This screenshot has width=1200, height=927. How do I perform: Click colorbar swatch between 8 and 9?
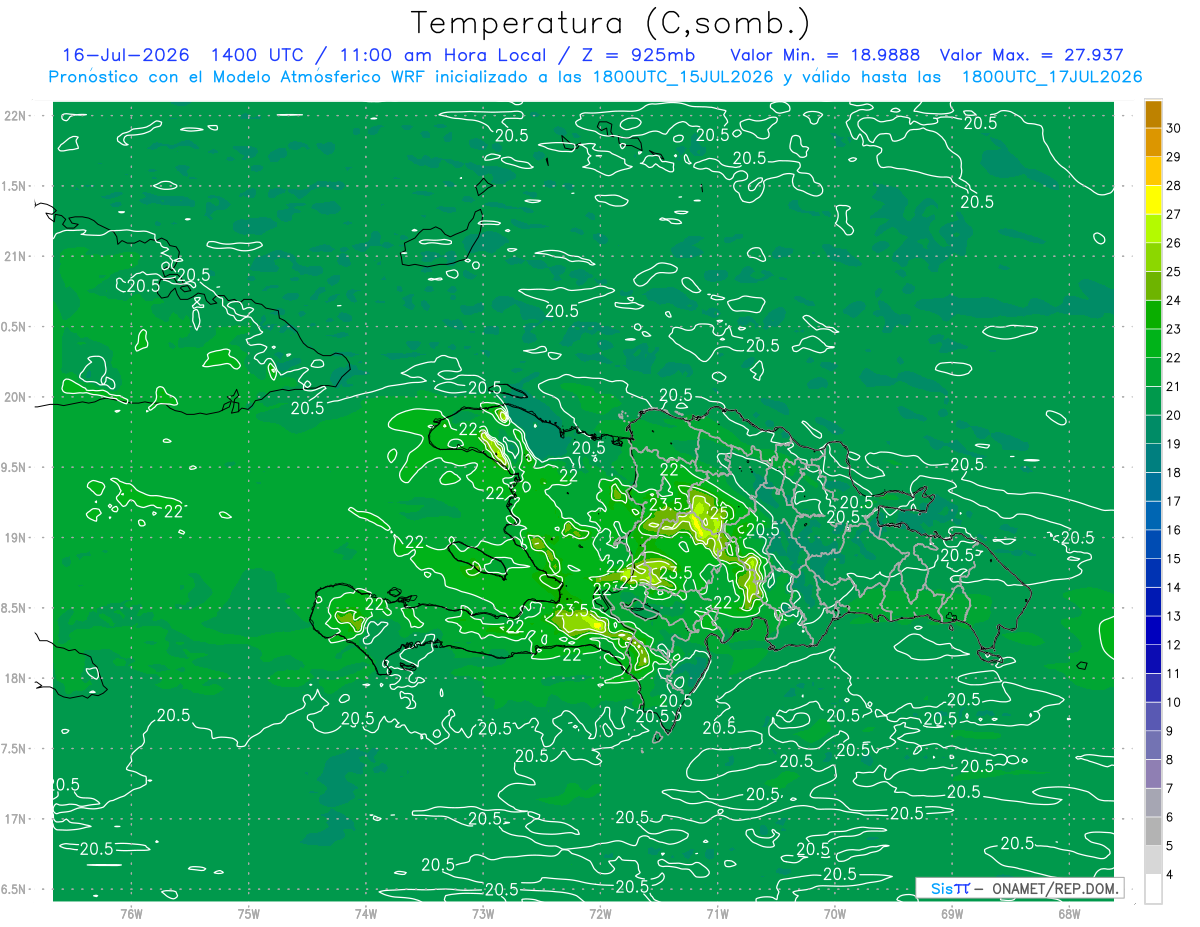coord(1153,746)
